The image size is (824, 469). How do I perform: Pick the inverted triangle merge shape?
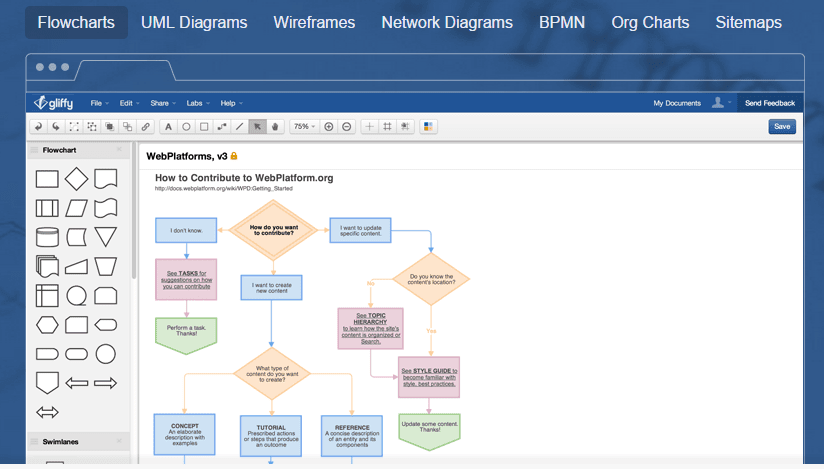(x=106, y=237)
